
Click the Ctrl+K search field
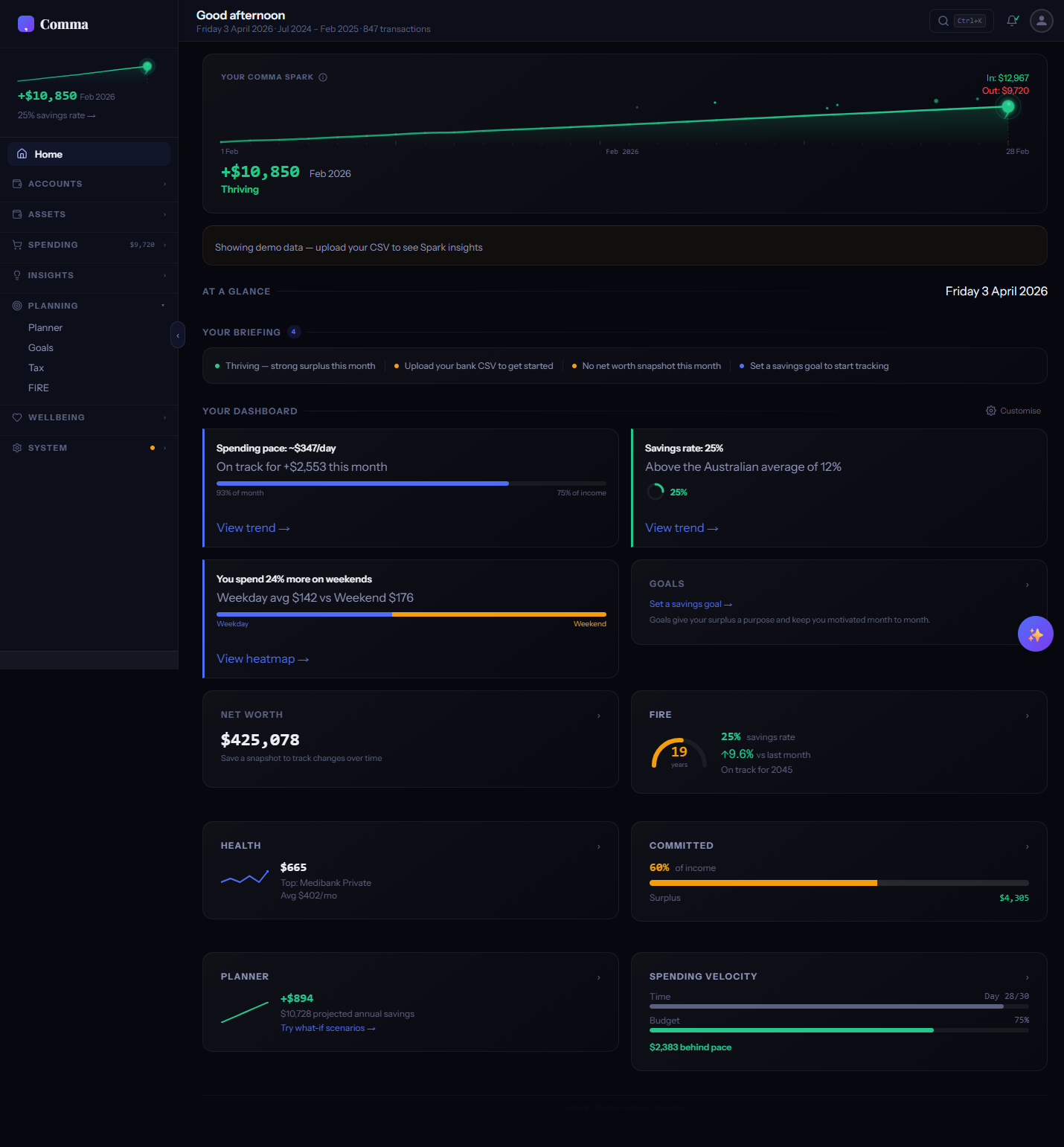click(969, 21)
